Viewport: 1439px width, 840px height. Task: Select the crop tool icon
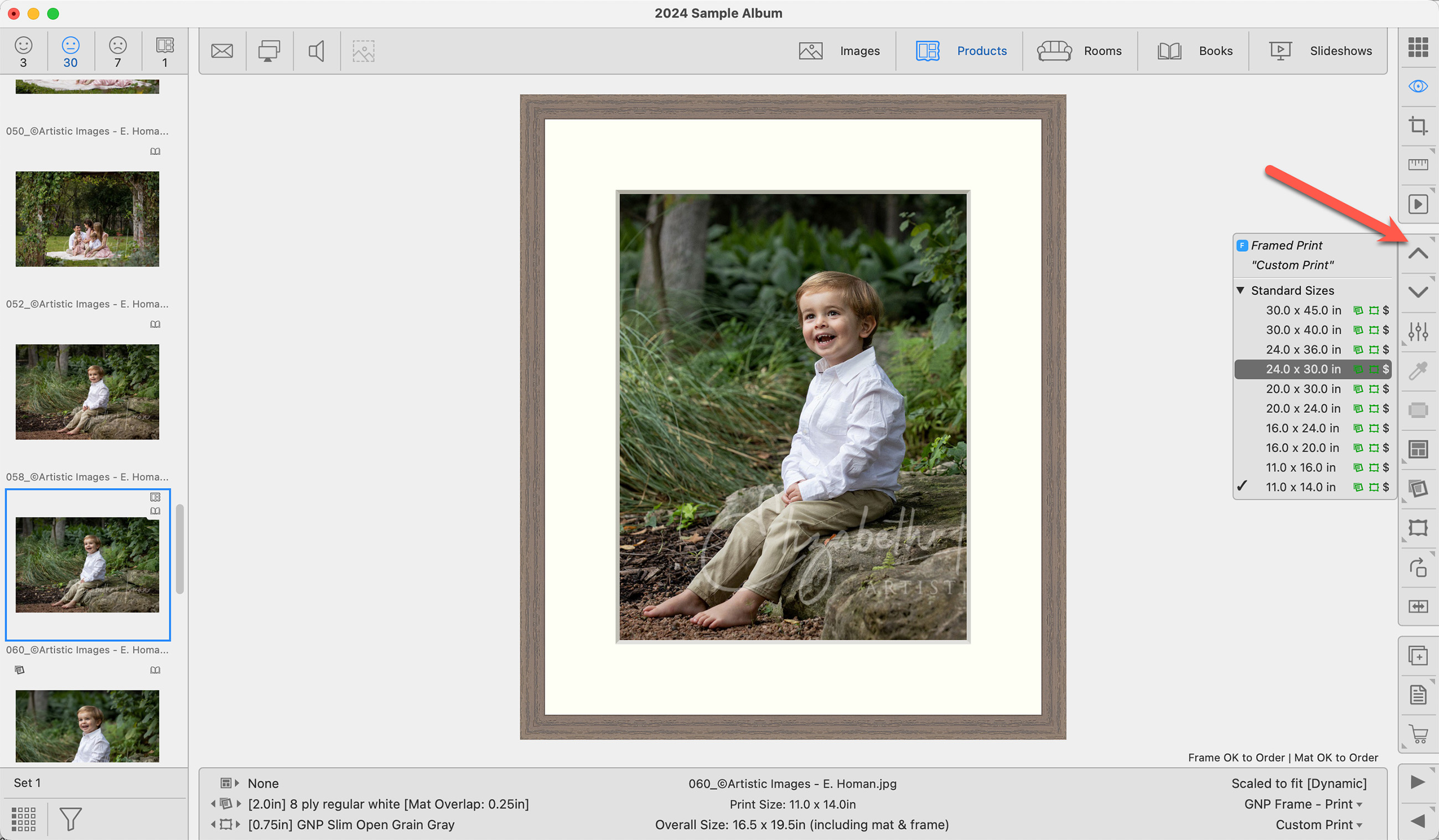pos(1418,126)
